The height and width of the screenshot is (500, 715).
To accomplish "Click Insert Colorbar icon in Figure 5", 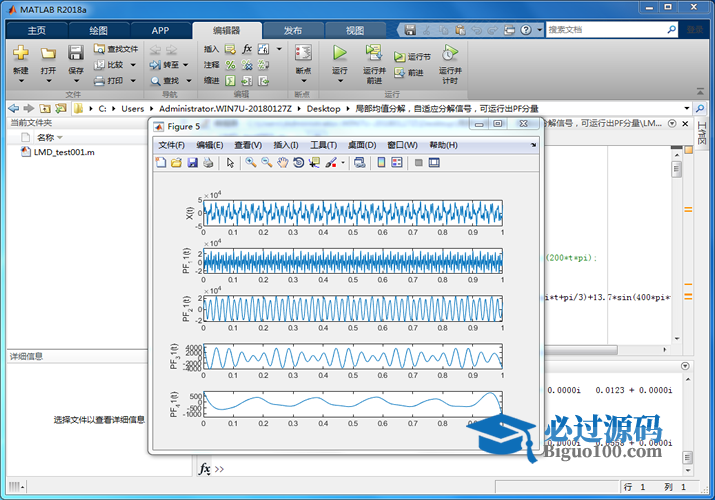I will point(382,163).
